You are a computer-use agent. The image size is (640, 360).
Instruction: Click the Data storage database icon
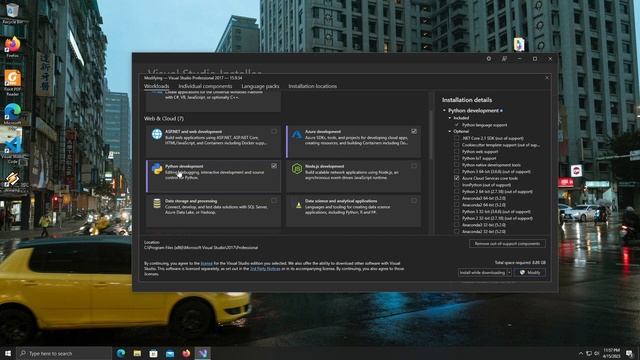(157, 203)
